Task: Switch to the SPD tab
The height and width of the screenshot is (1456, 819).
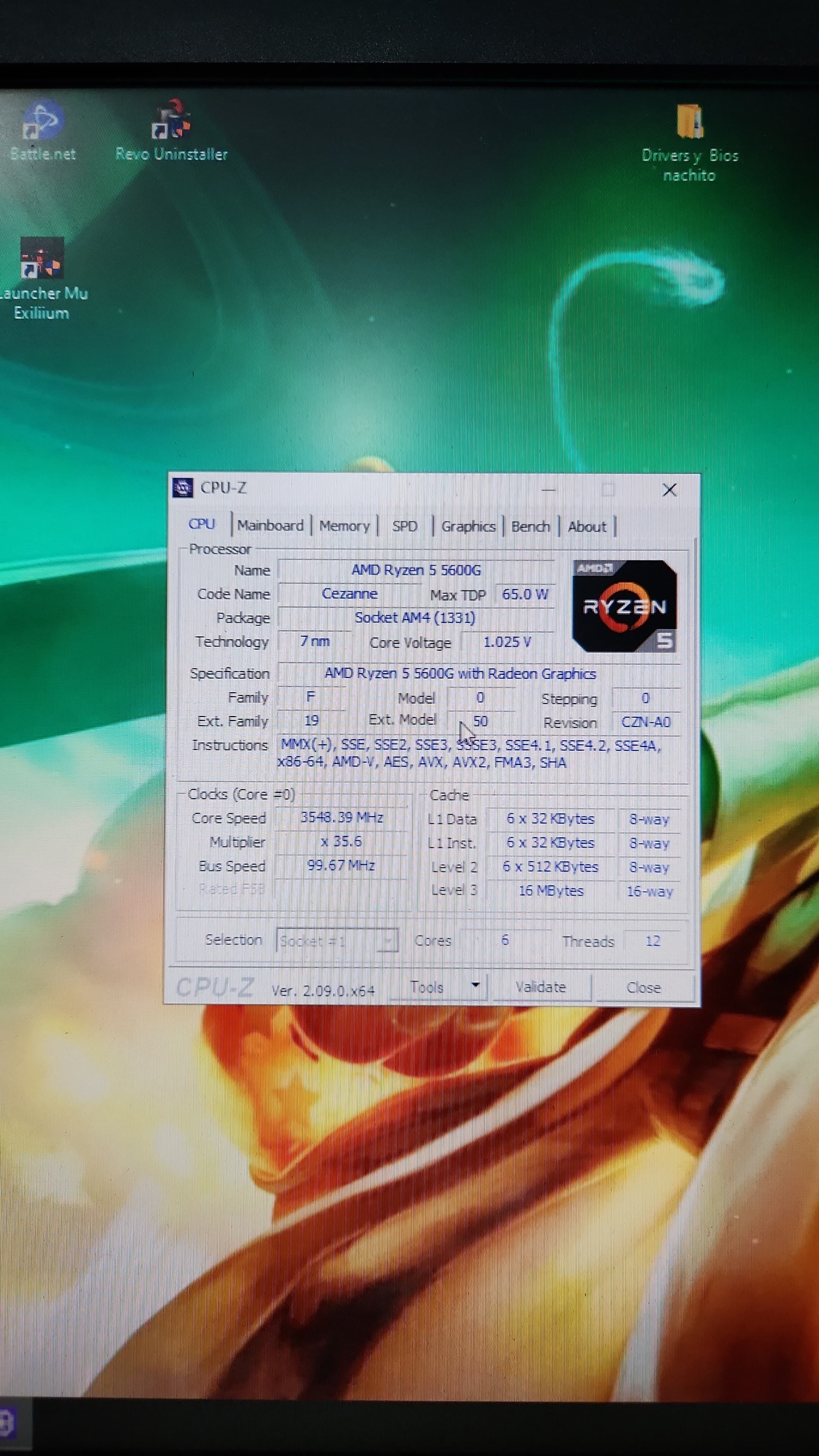Action: (405, 526)
